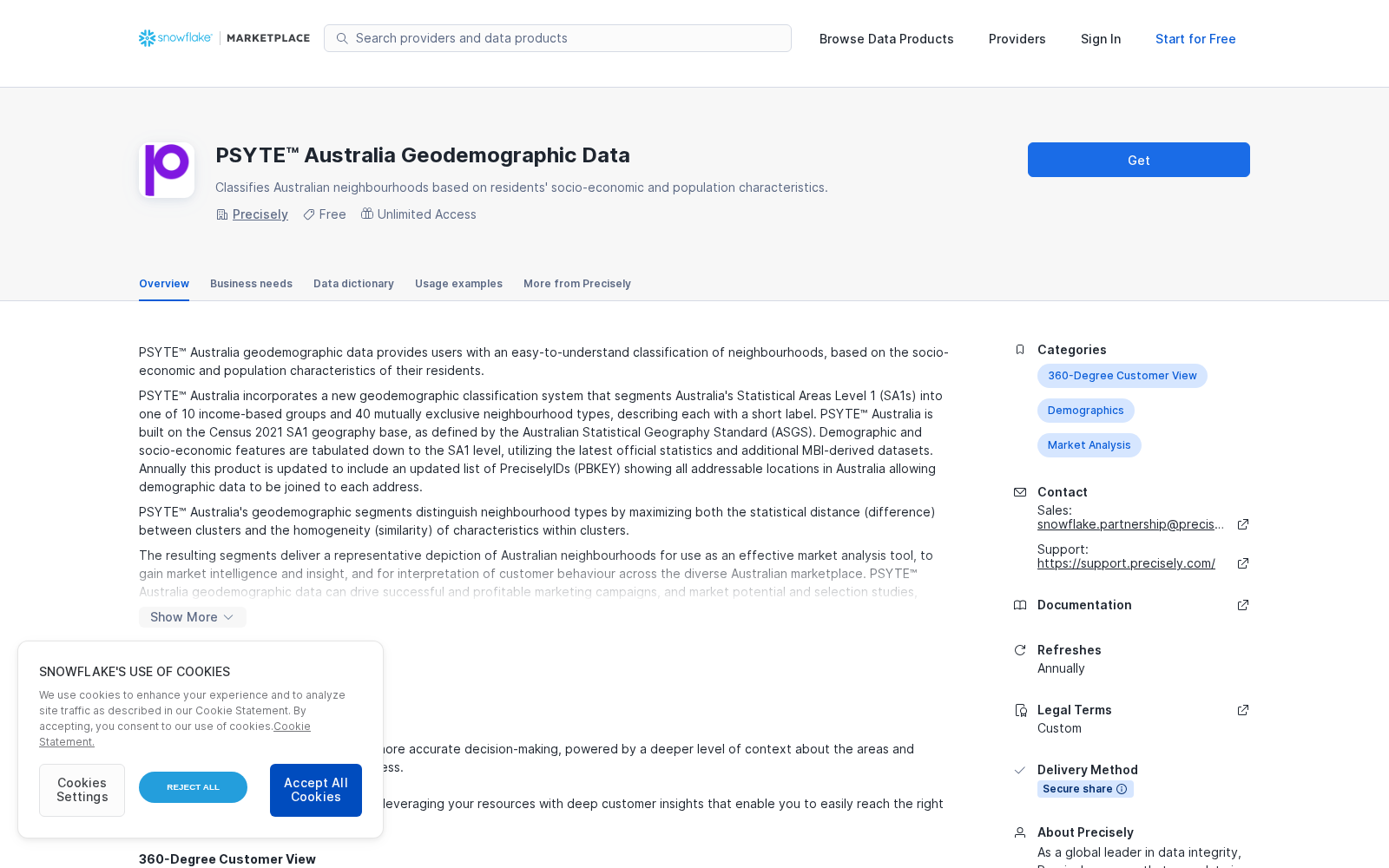
Task: Open the Data dictionary tab
Action: pyautogui.click(x=353, y=284)
